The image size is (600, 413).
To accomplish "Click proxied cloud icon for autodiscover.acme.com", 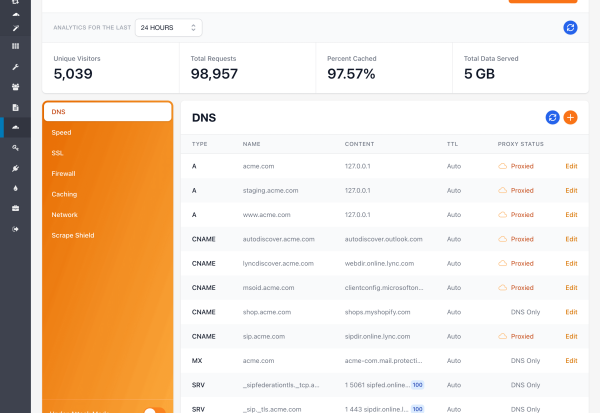I will coord(502,239).
